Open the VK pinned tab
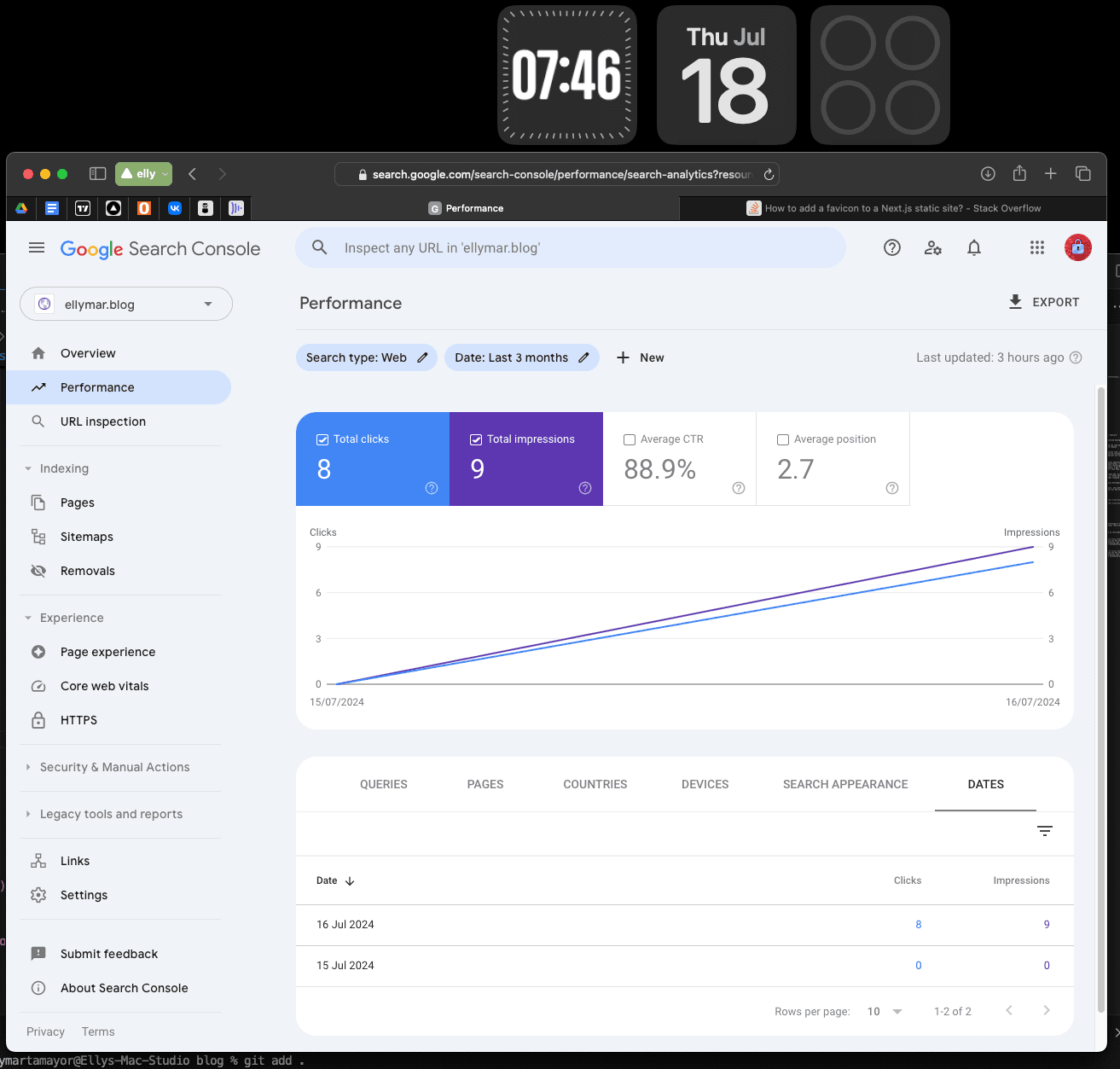The height and width of the screenshot is (1069, 1120). click(175, 208)
